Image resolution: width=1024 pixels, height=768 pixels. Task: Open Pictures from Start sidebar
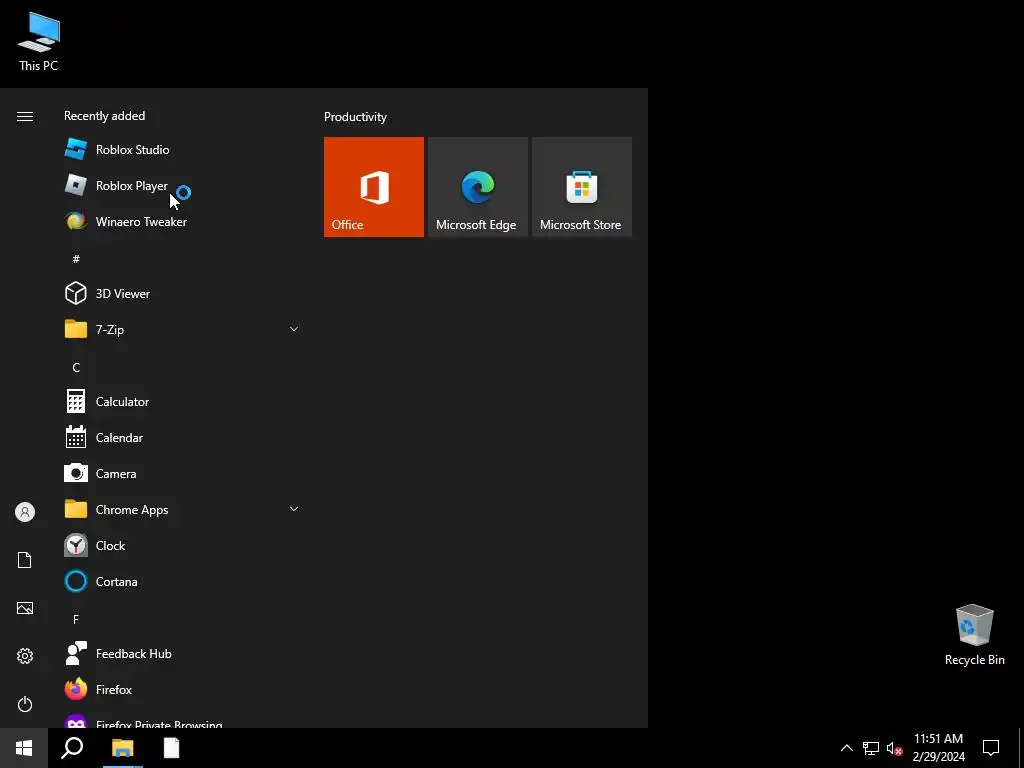pyautogui.click(x=25, y=608)
